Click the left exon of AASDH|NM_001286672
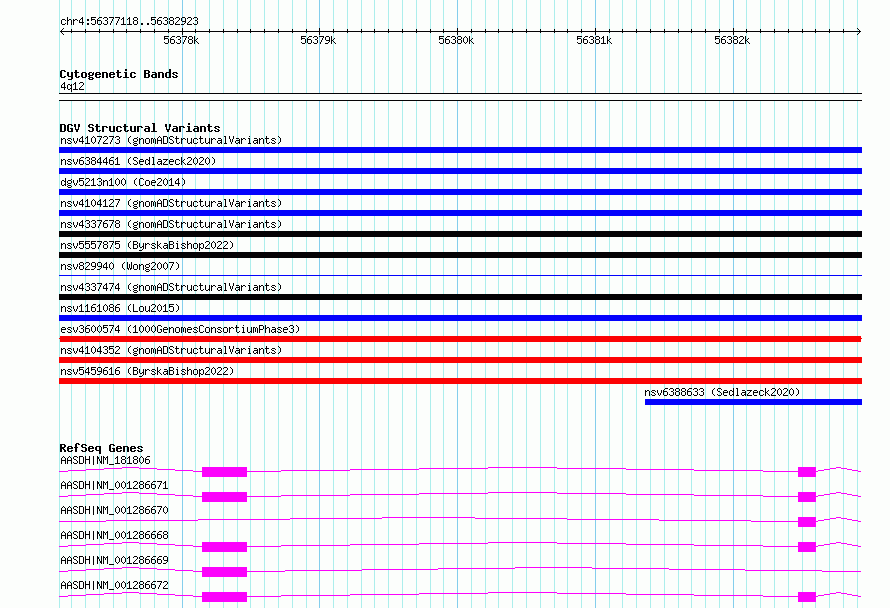Image resolution: width=890 pixels, height=608 pixels. coord(225,597)
